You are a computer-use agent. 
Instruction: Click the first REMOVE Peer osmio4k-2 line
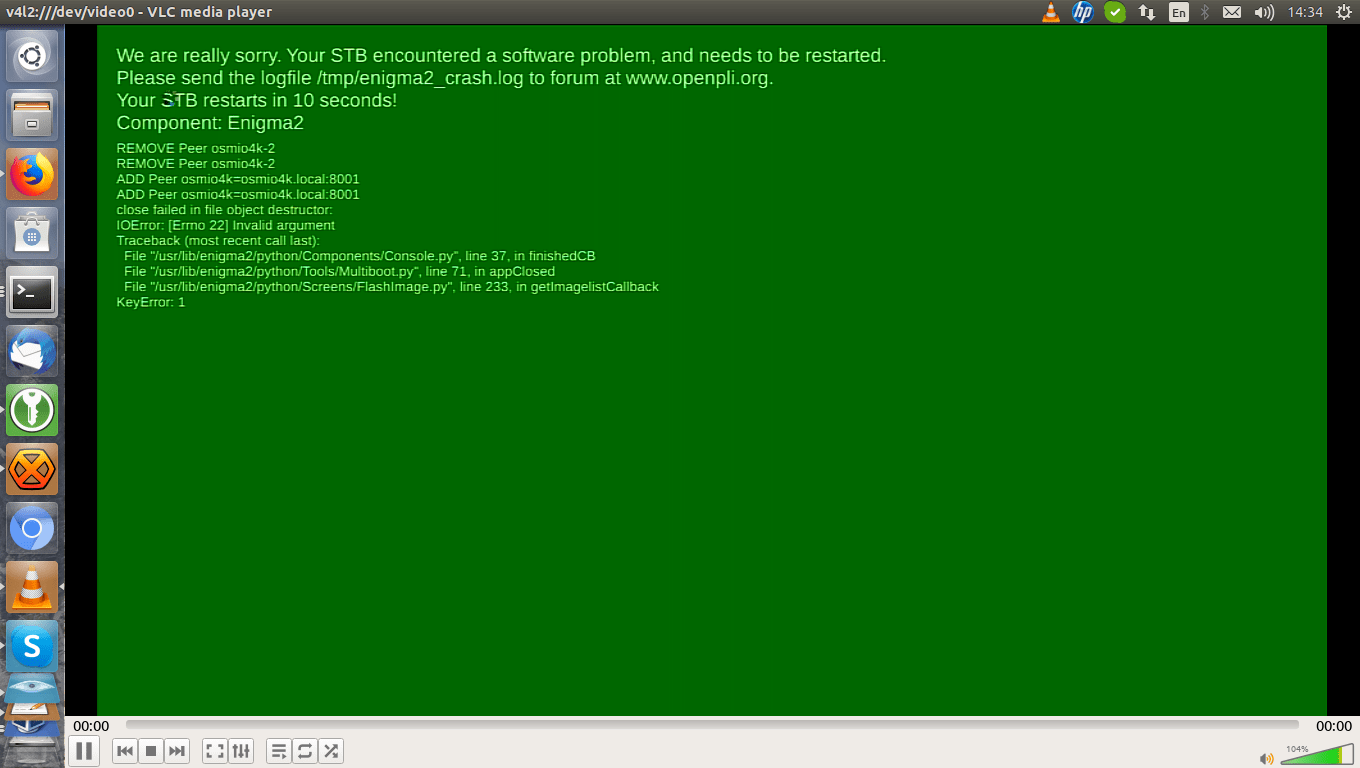196,148
